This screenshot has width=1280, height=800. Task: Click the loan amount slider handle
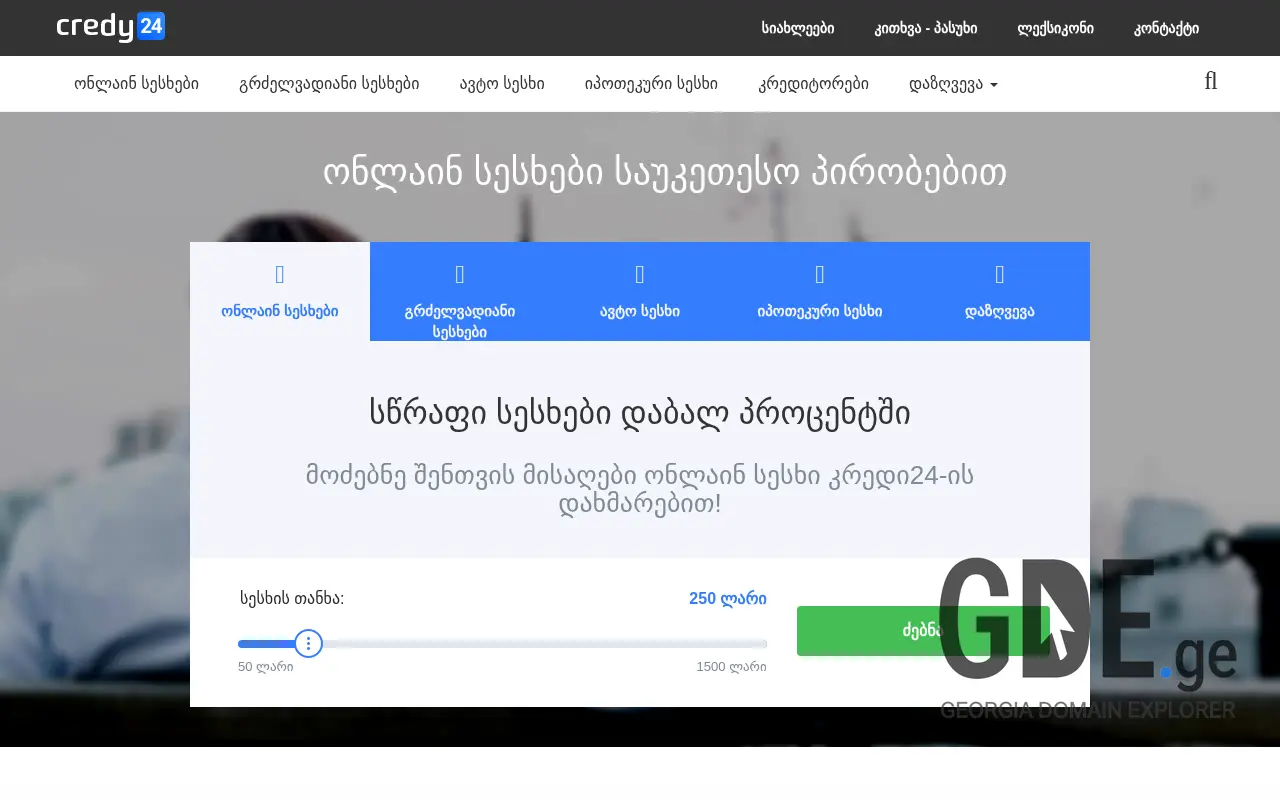pos(308,643)
